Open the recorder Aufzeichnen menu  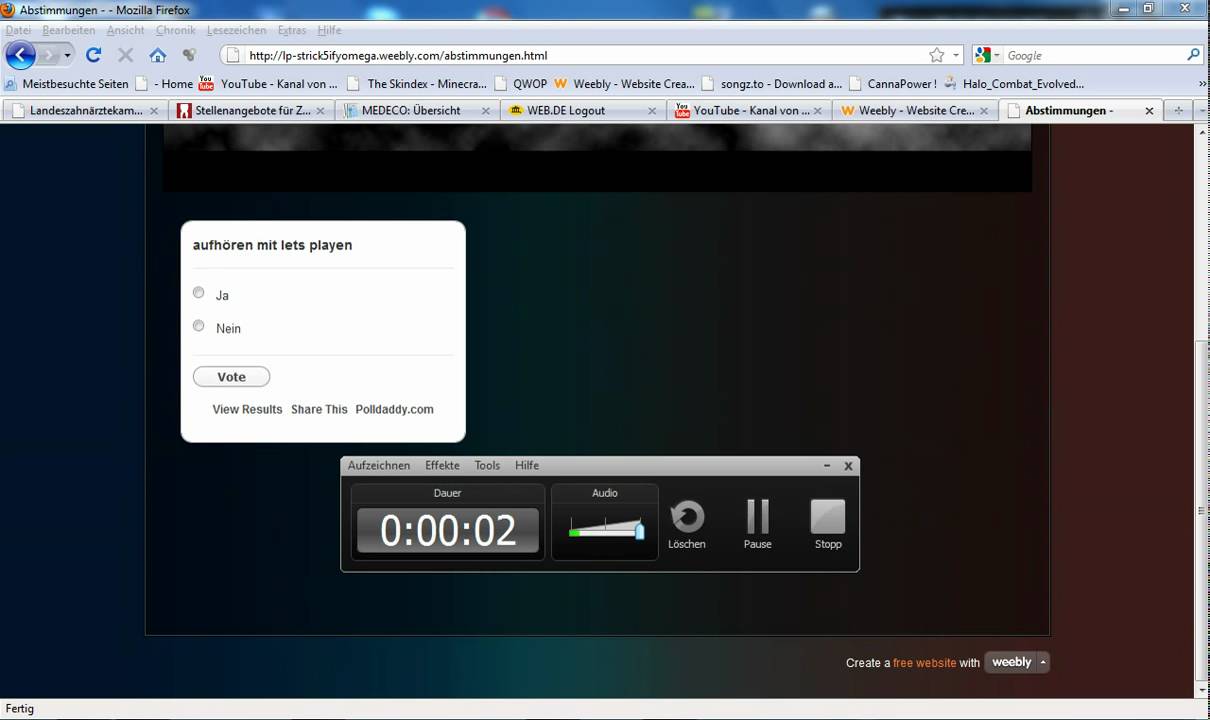tap(379, 466)
